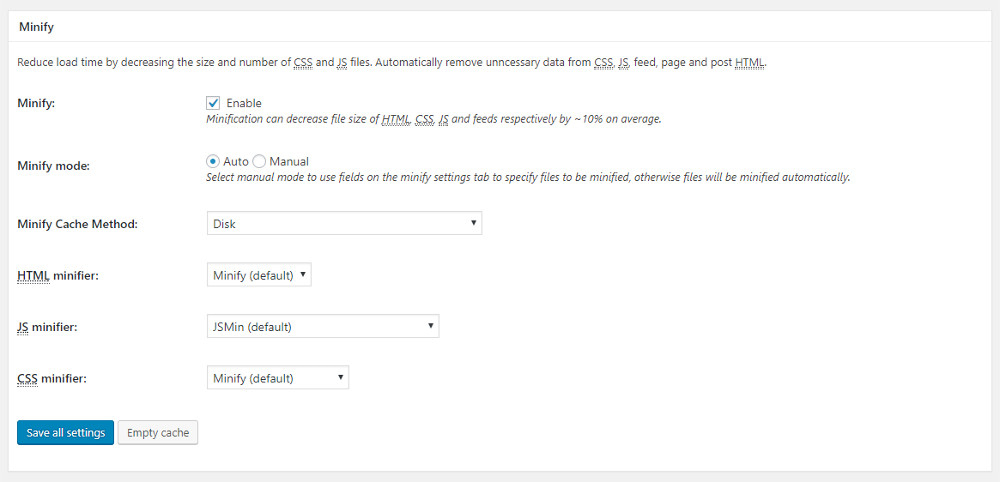1000x482 pixels.
Task: Click the "JS minifier:" field label
Action: (47, 327)
